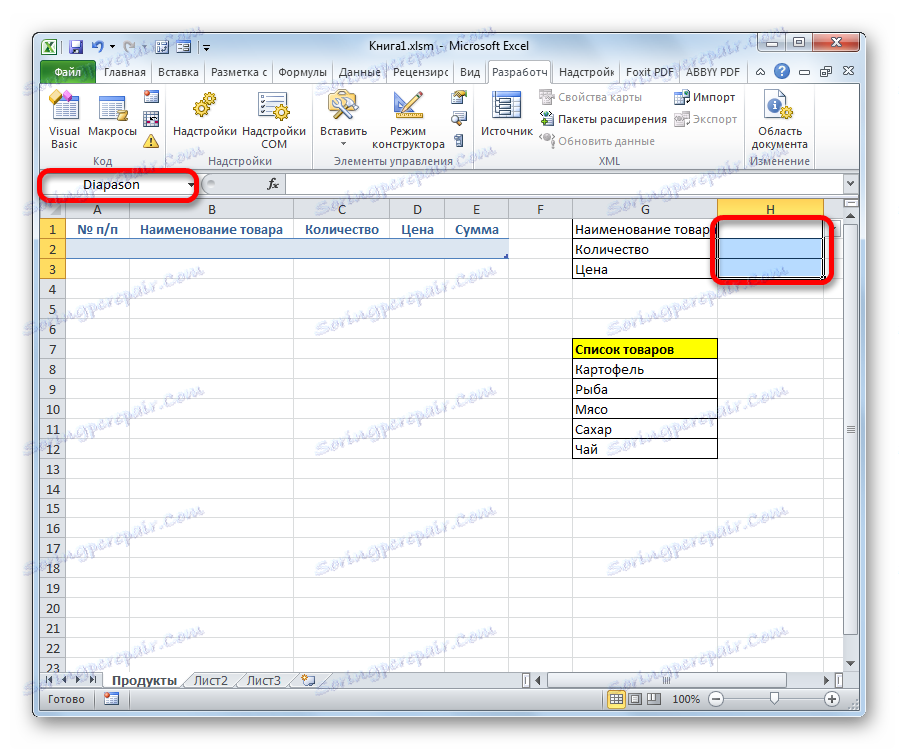Expand the formula bar

(x=850, y=183)
